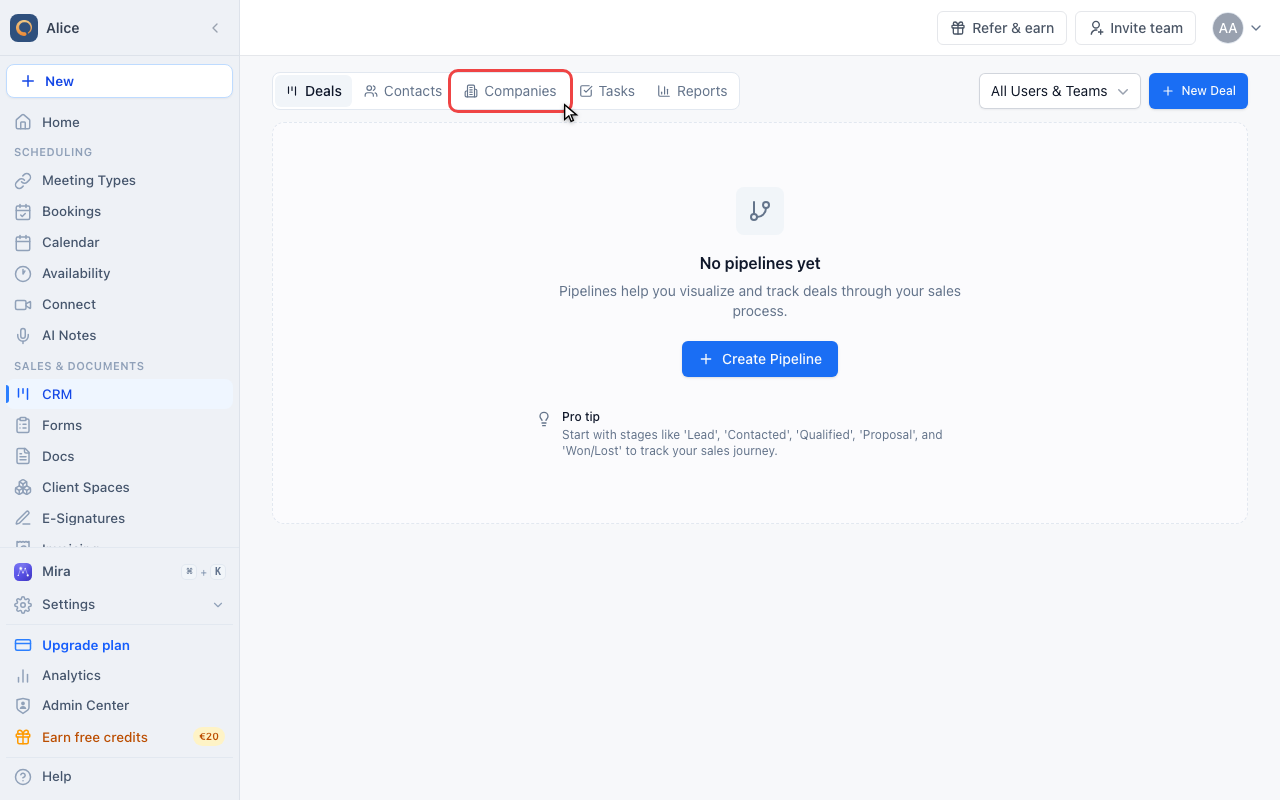Open the Calendar icon in the sidebar
Image resolution: width=1280 pixels, height=800 pixels.
[x=23, y=243]
